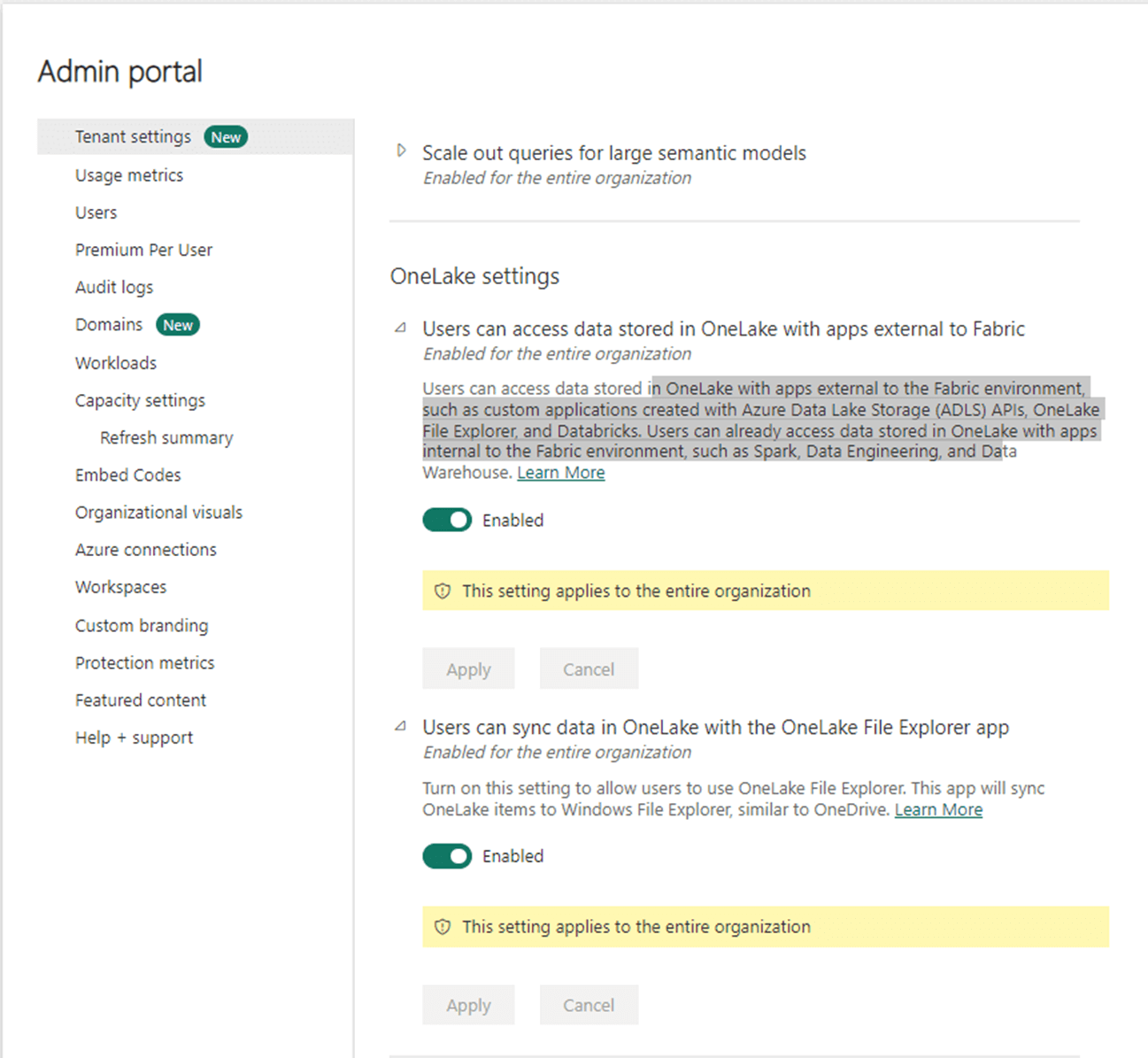
Task: Collapse the external apps access setting
Action: pos(401,328)
